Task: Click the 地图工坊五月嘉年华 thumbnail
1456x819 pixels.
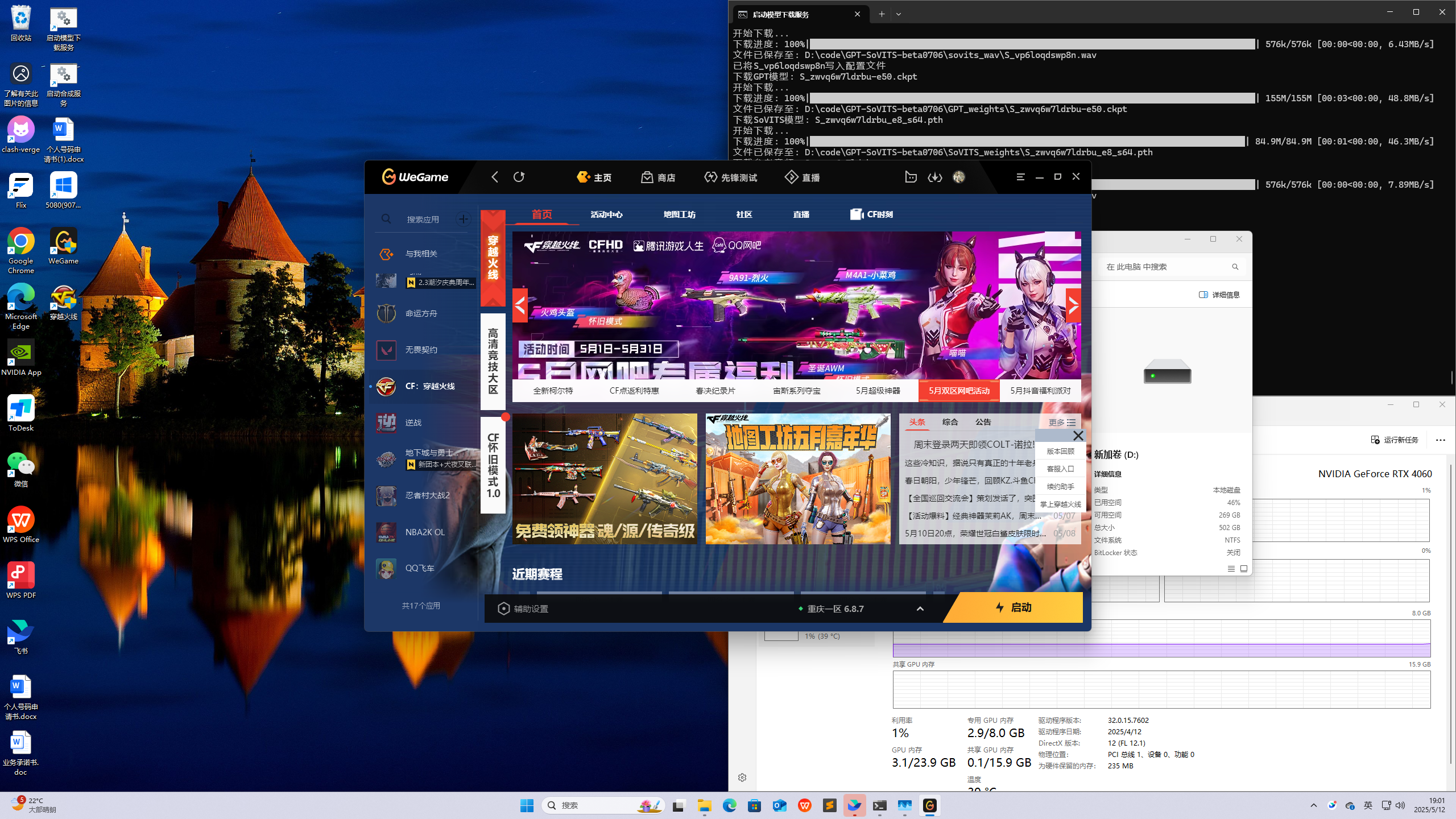Action: tap(797, 478)
